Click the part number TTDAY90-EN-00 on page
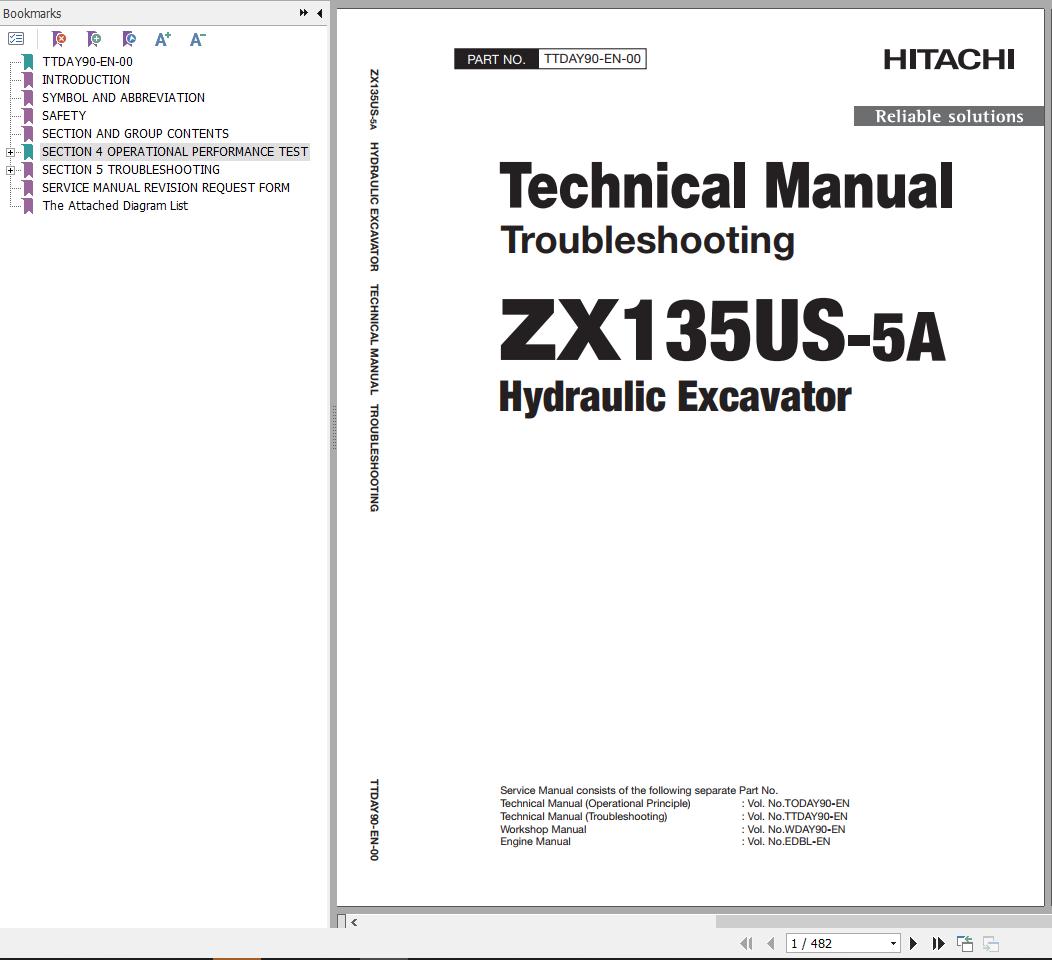 tap(592, 59)
